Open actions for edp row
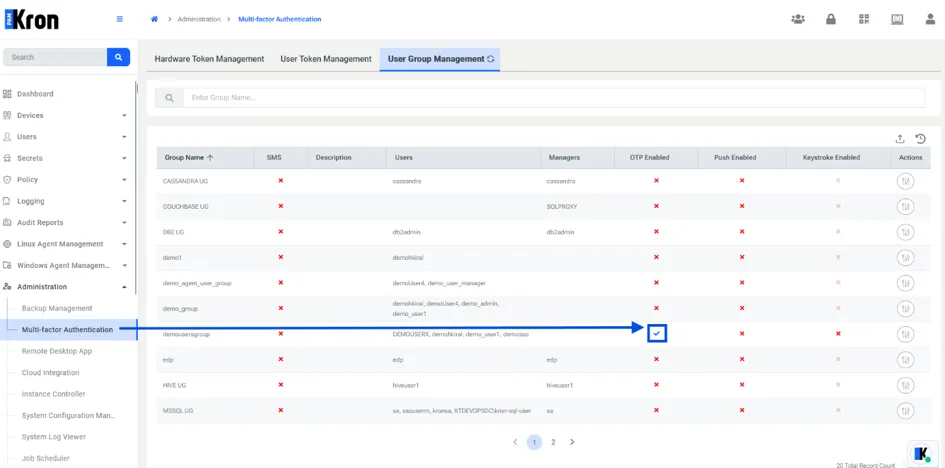This screenshot has height=468, width=945. coord(905,360)
